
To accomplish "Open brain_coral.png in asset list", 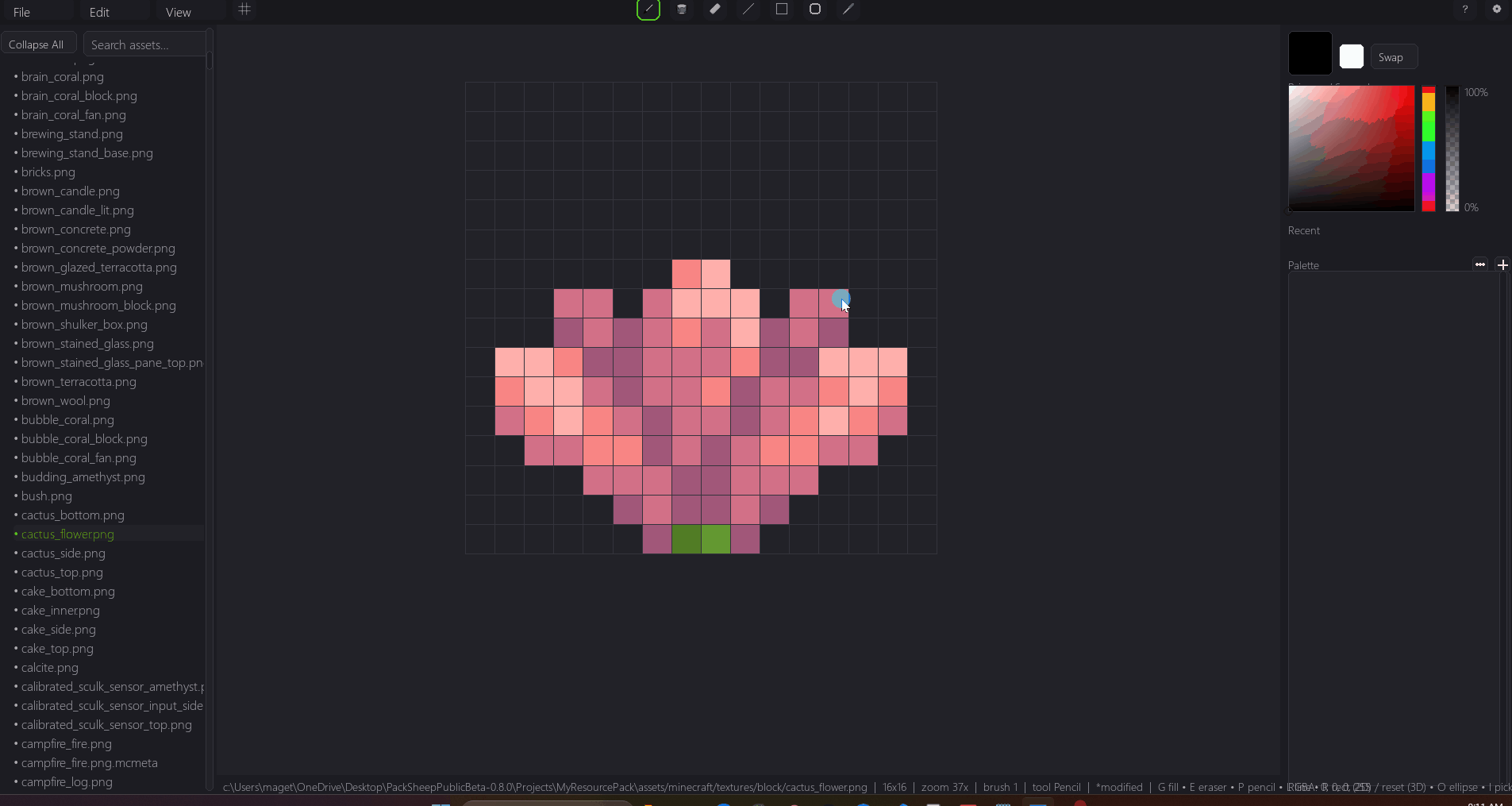I will pyautogui.click(x=63, y=77).
